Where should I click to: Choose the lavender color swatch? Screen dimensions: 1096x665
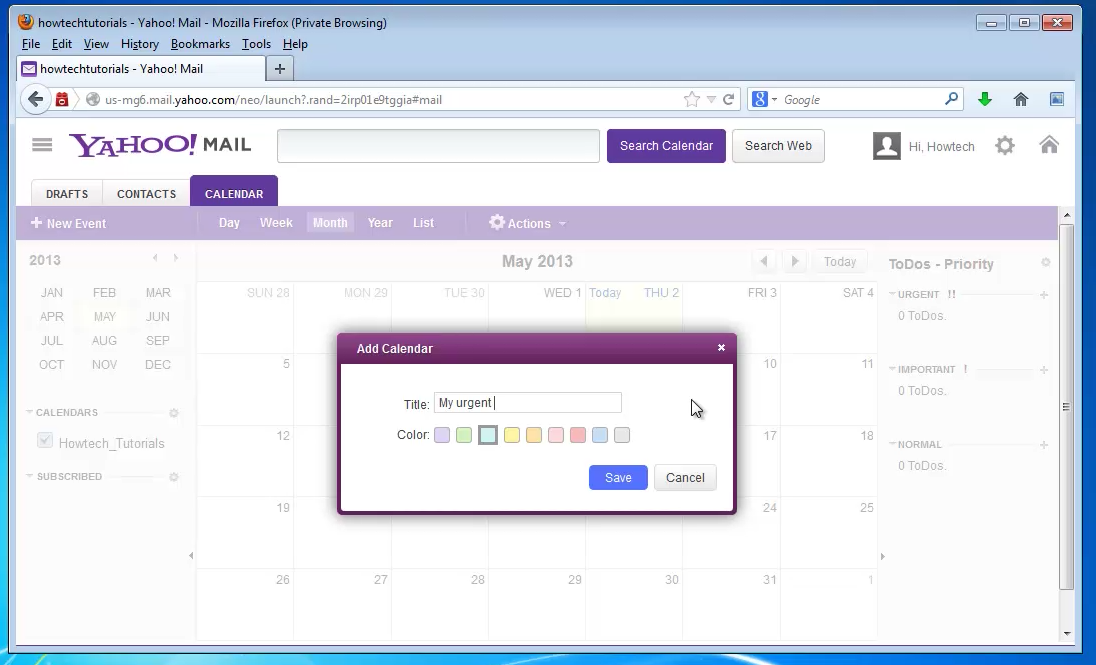(x=442, y=435)
